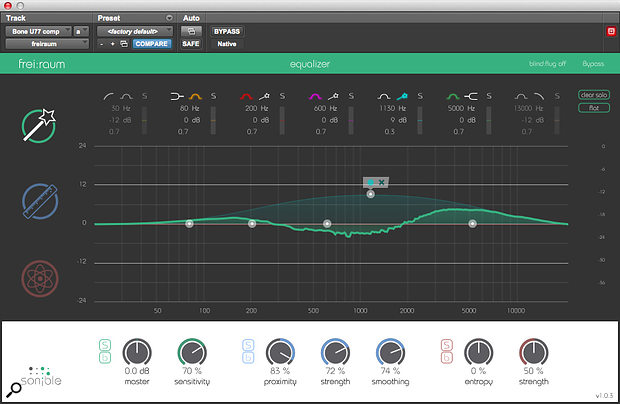Image resolution: width=620 pixels, height=404 pixels.
Task: Click the red plug-in target button at the top right
Action: pyautogui.click(x=611, y=31)
